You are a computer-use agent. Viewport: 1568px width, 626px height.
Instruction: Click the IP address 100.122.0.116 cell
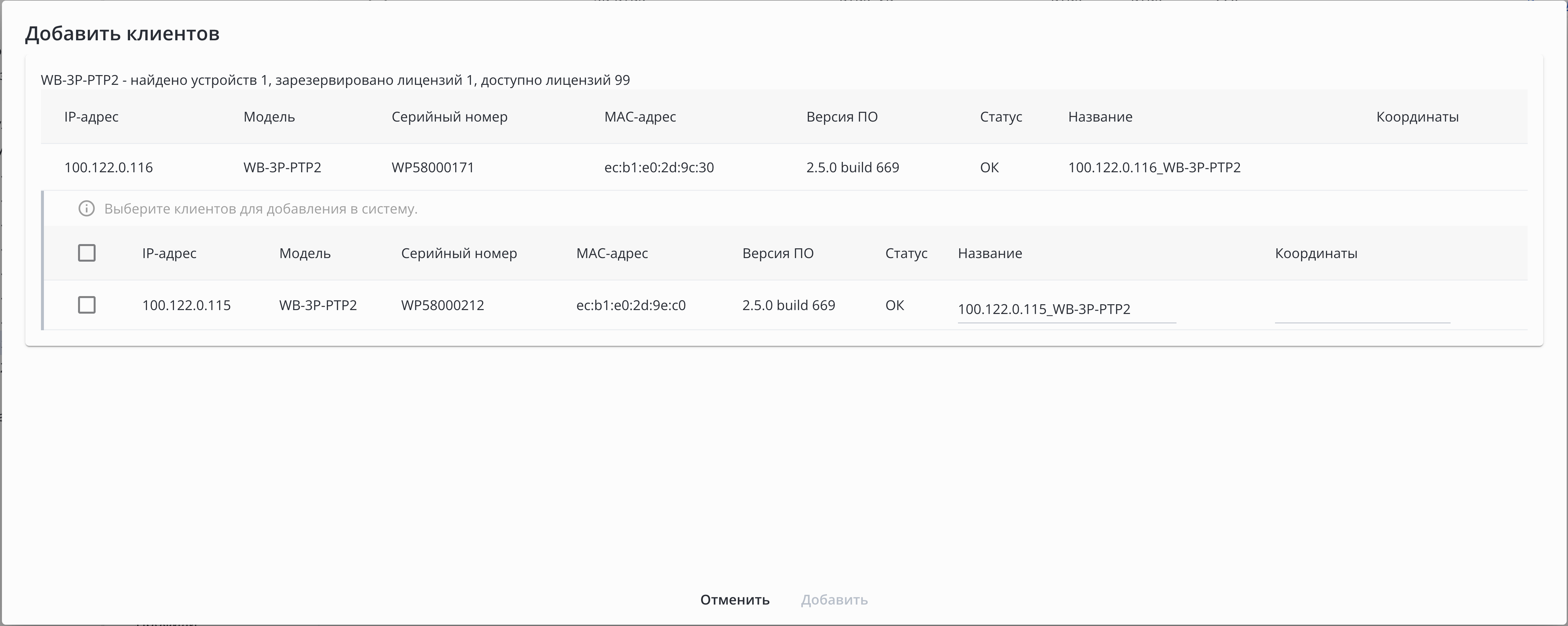(108, 167)
